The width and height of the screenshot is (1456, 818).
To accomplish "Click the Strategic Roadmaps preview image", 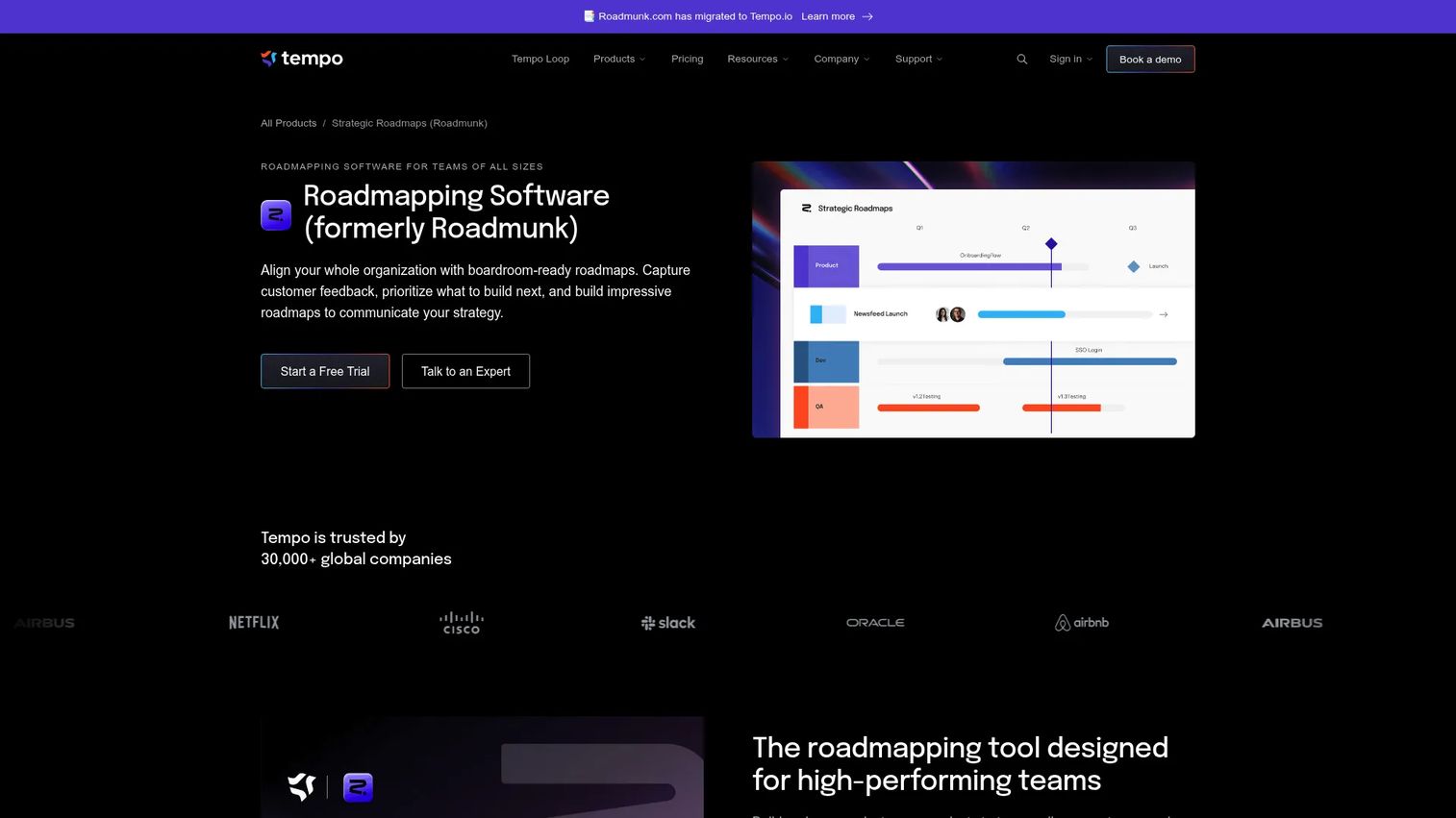I will 973,300.
